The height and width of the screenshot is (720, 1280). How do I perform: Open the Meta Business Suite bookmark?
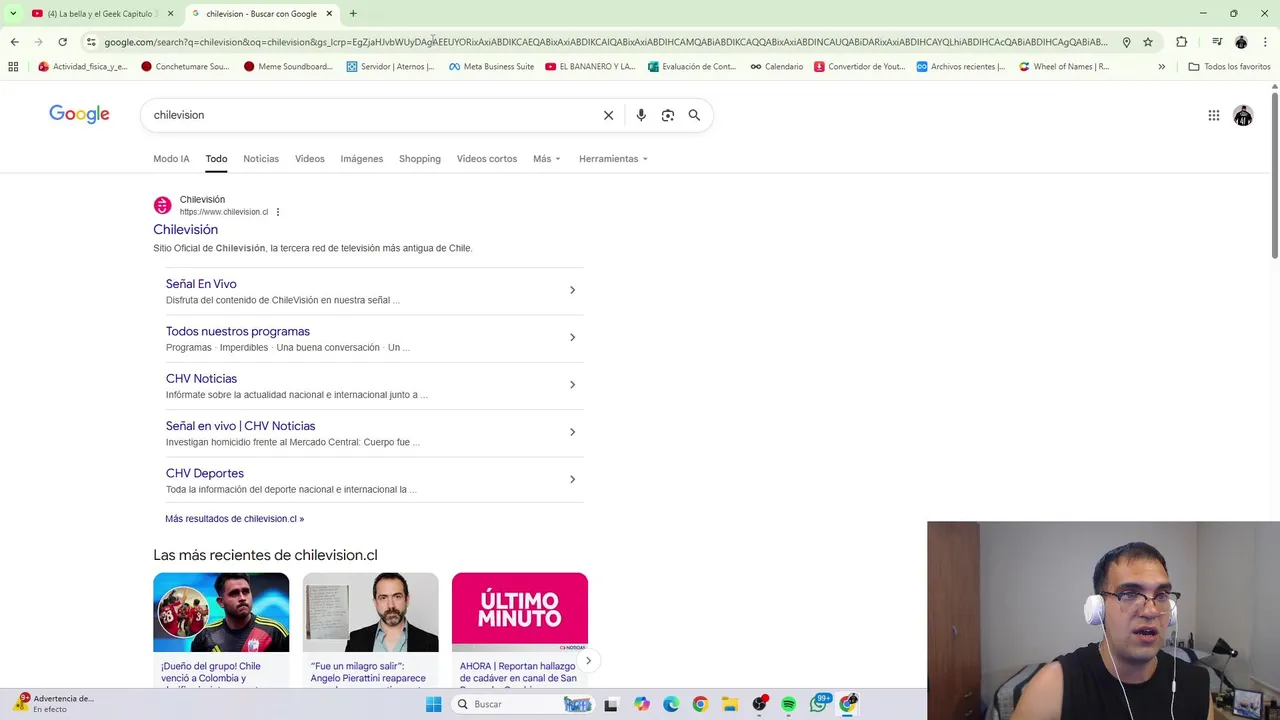[491, 67]
